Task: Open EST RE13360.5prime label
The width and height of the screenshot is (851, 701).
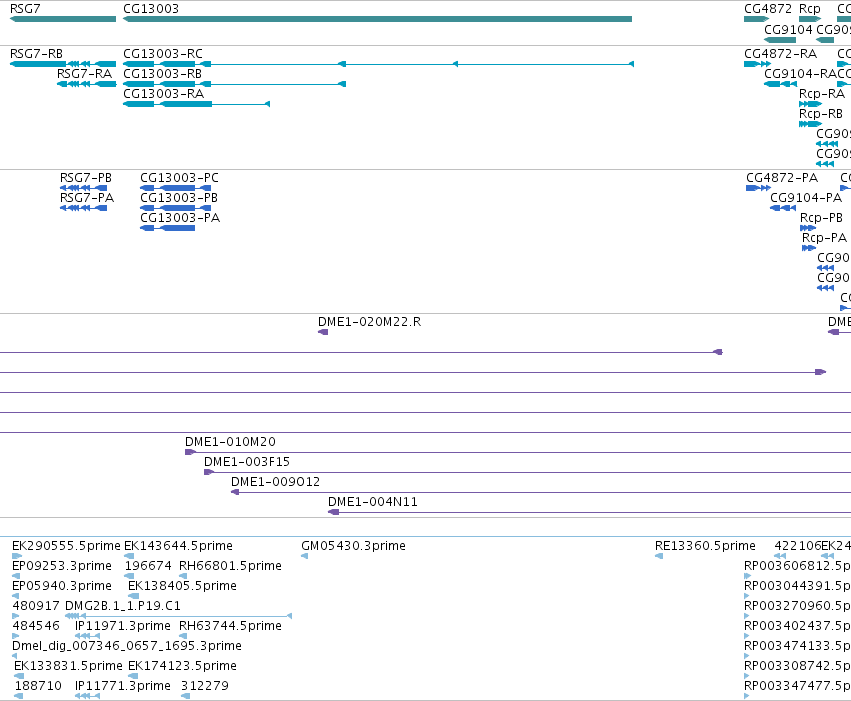Action: pyautogui.click(x=705, y=546)
